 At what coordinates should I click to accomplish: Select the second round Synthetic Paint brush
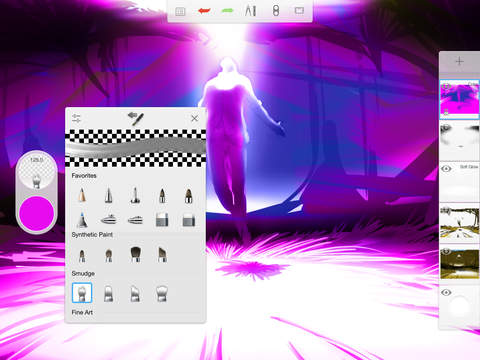[x=108, y=256]
